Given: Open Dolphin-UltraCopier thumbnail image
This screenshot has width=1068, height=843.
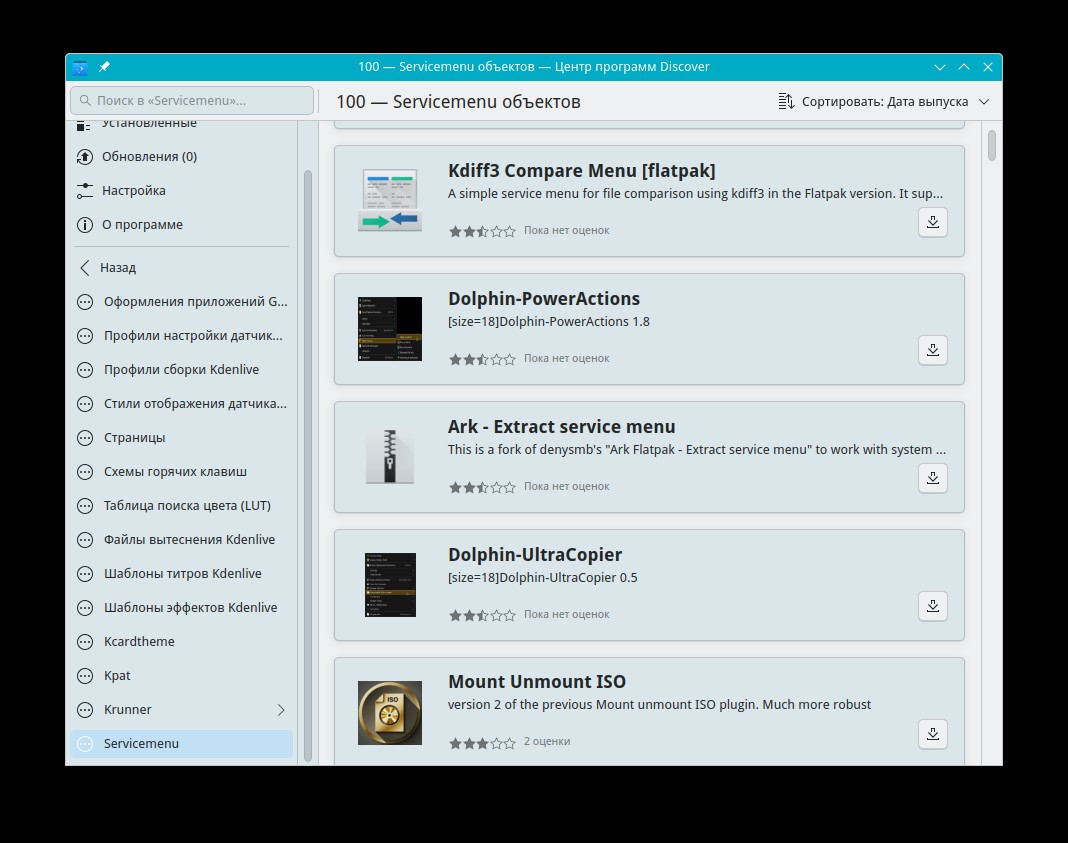Looking at the screenshot, I should [x=390, y=584].
